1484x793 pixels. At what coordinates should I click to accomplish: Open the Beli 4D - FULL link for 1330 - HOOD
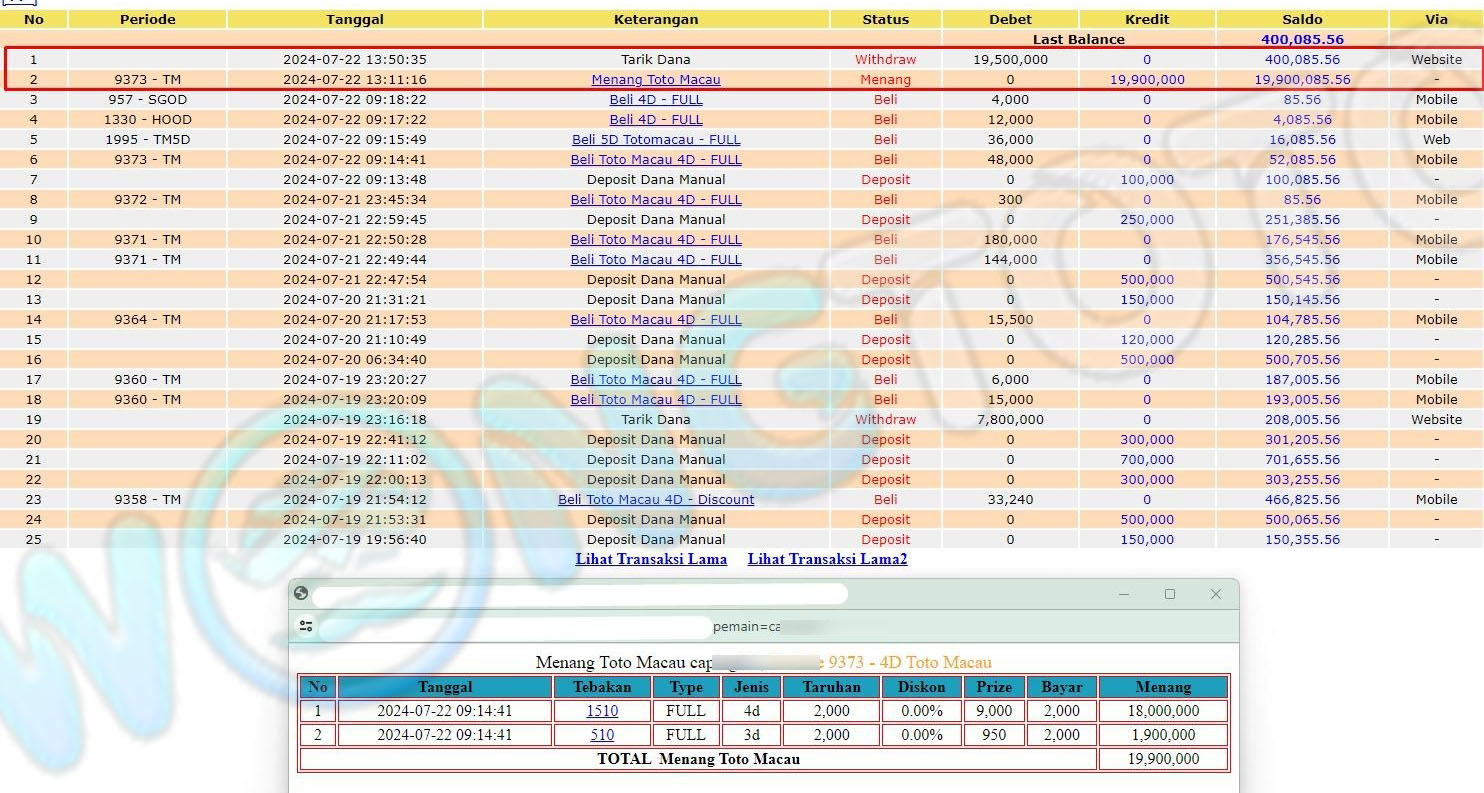(655, 119)
